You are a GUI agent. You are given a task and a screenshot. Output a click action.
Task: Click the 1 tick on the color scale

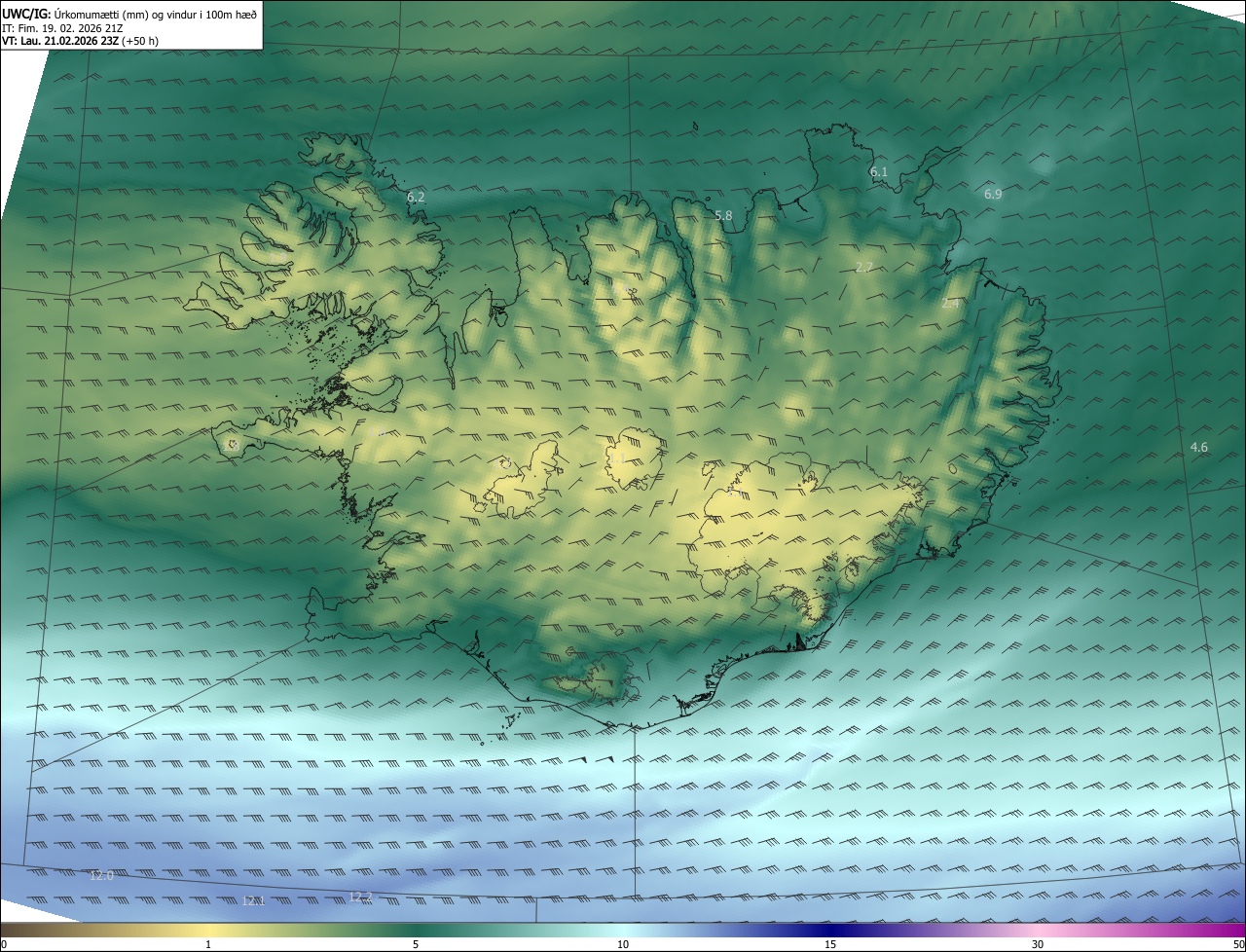point(208,944)
